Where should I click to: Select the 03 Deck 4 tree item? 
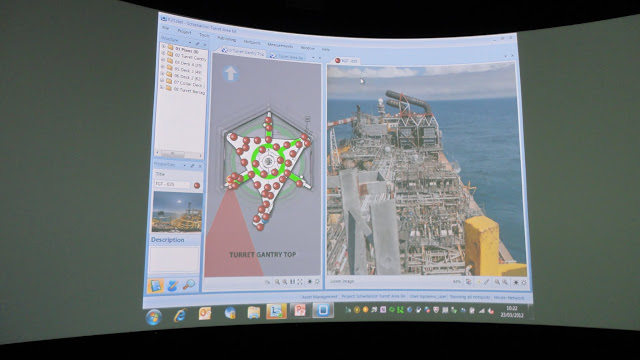[x=188, y=64]
